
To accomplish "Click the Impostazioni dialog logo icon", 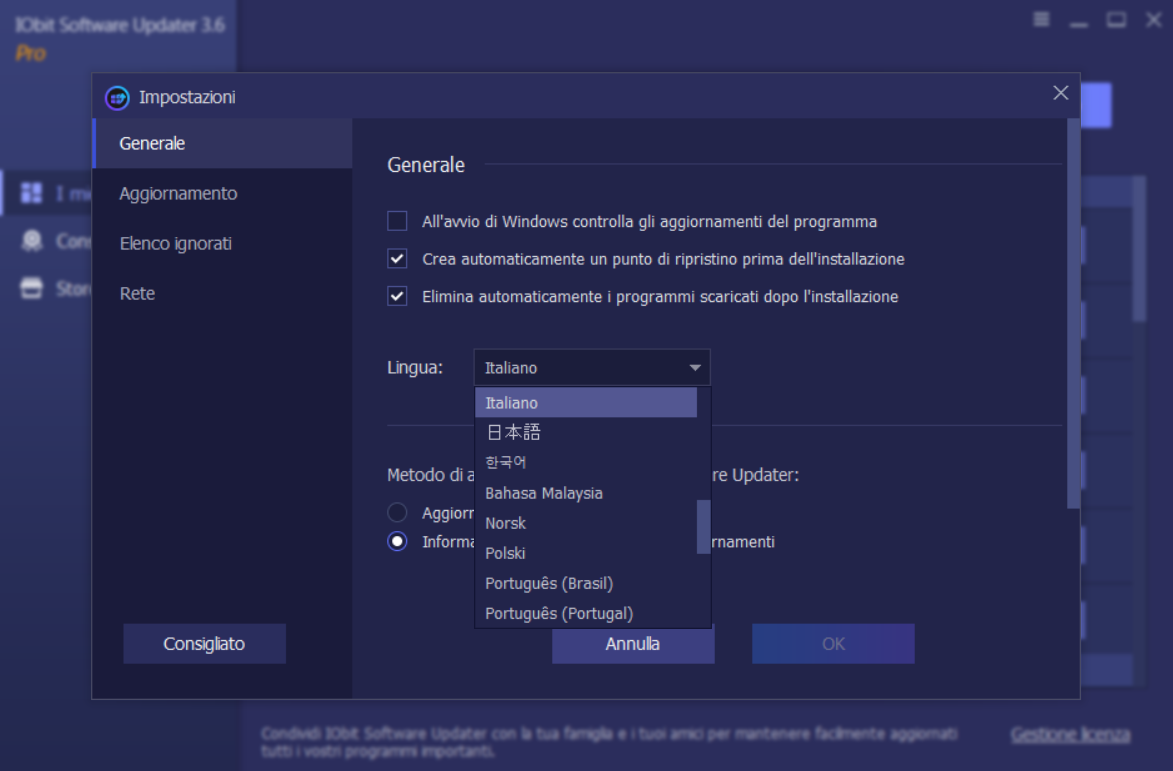I will pyautogui.click(x=117, y=97).
